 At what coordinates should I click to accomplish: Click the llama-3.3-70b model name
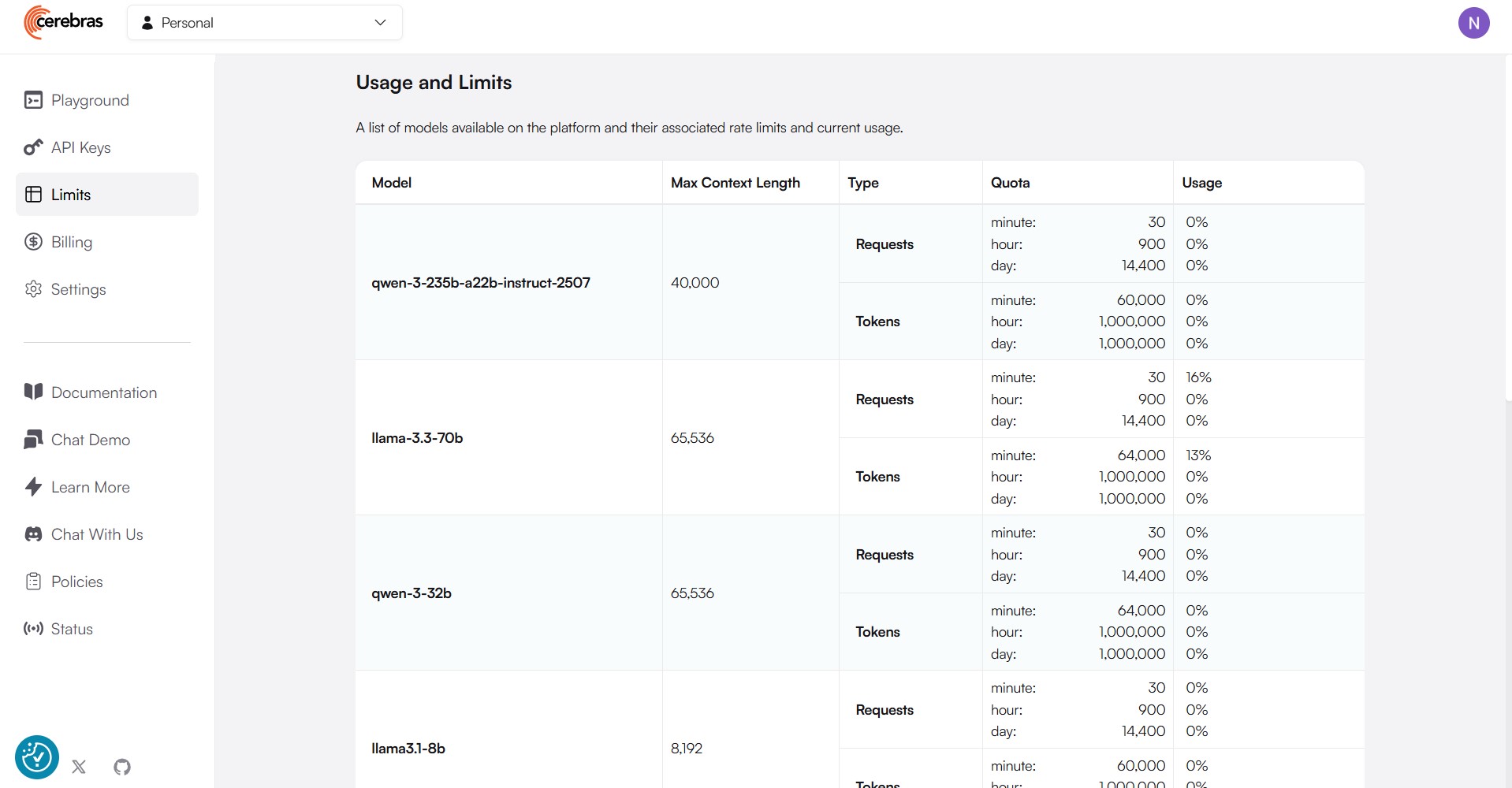pos(417,438)
